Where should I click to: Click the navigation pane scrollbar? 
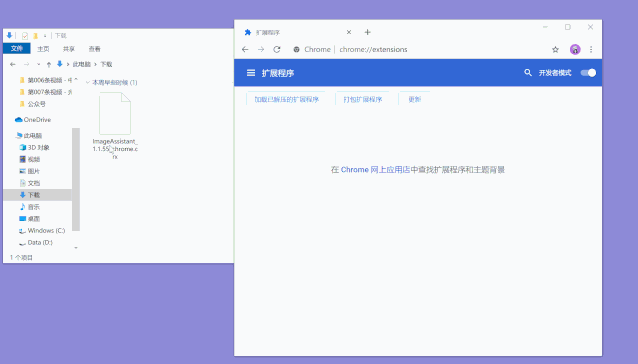[x=76, y=179]
